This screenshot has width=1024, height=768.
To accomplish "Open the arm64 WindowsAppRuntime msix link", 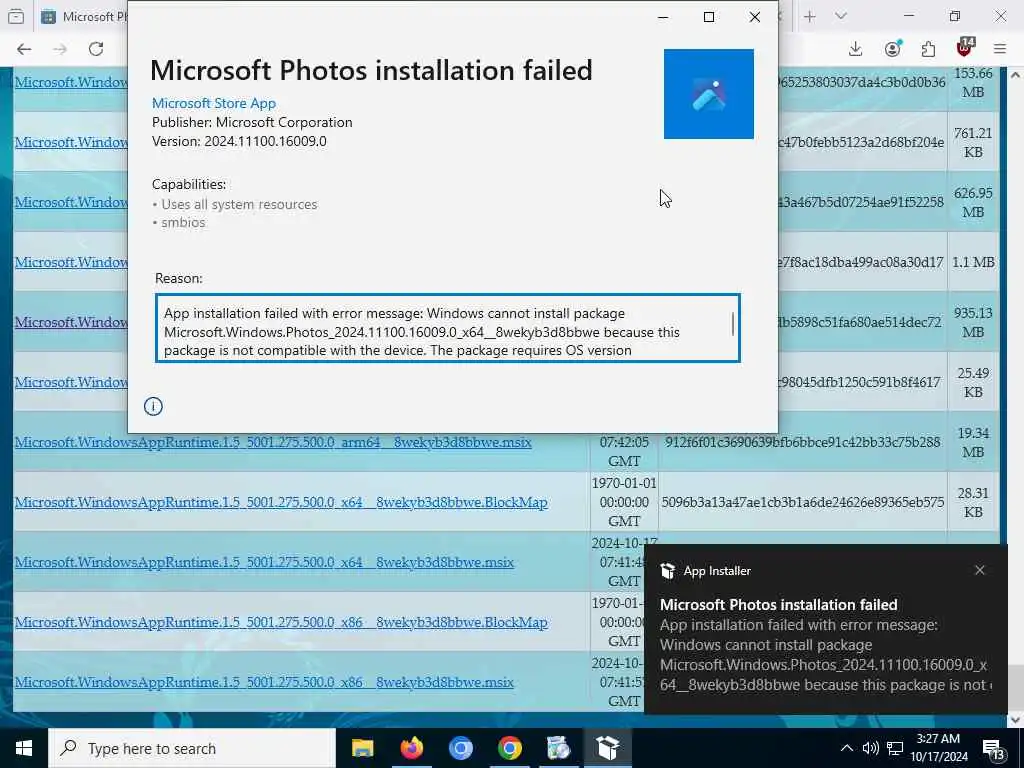I will [273, 442].
